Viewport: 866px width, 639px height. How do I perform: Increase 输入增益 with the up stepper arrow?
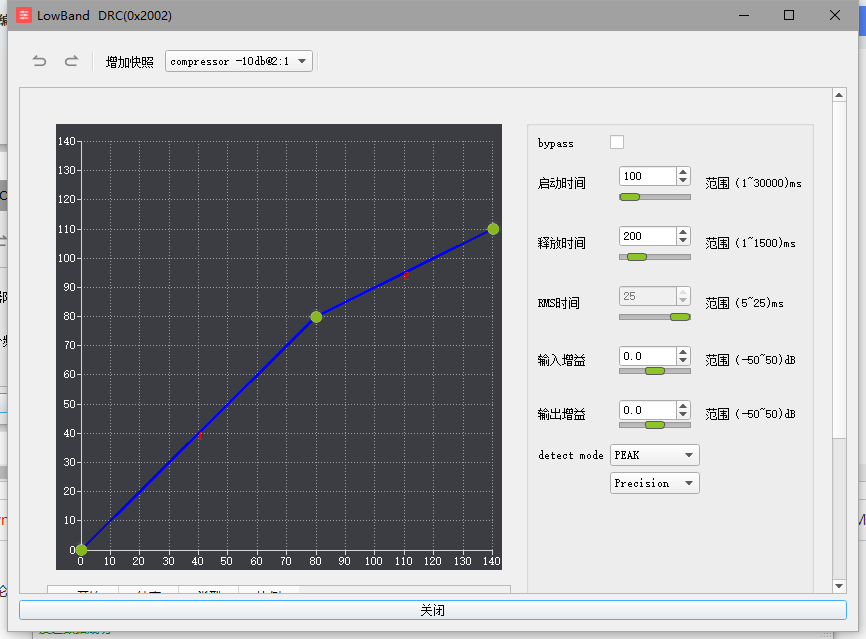(683, 352)
